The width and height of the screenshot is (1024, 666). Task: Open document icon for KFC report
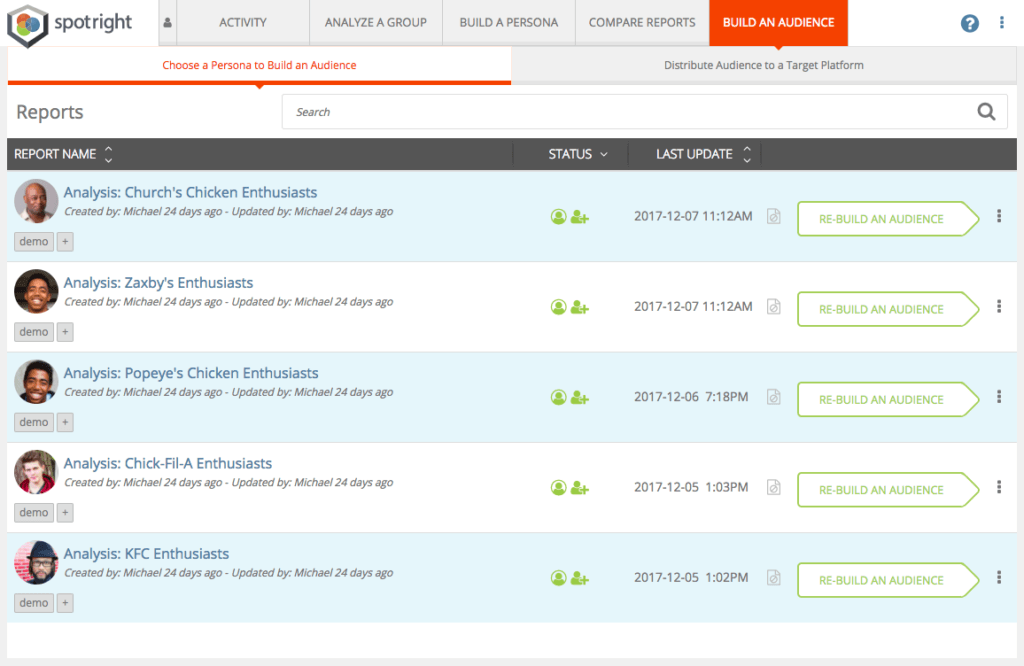(774, 577)
